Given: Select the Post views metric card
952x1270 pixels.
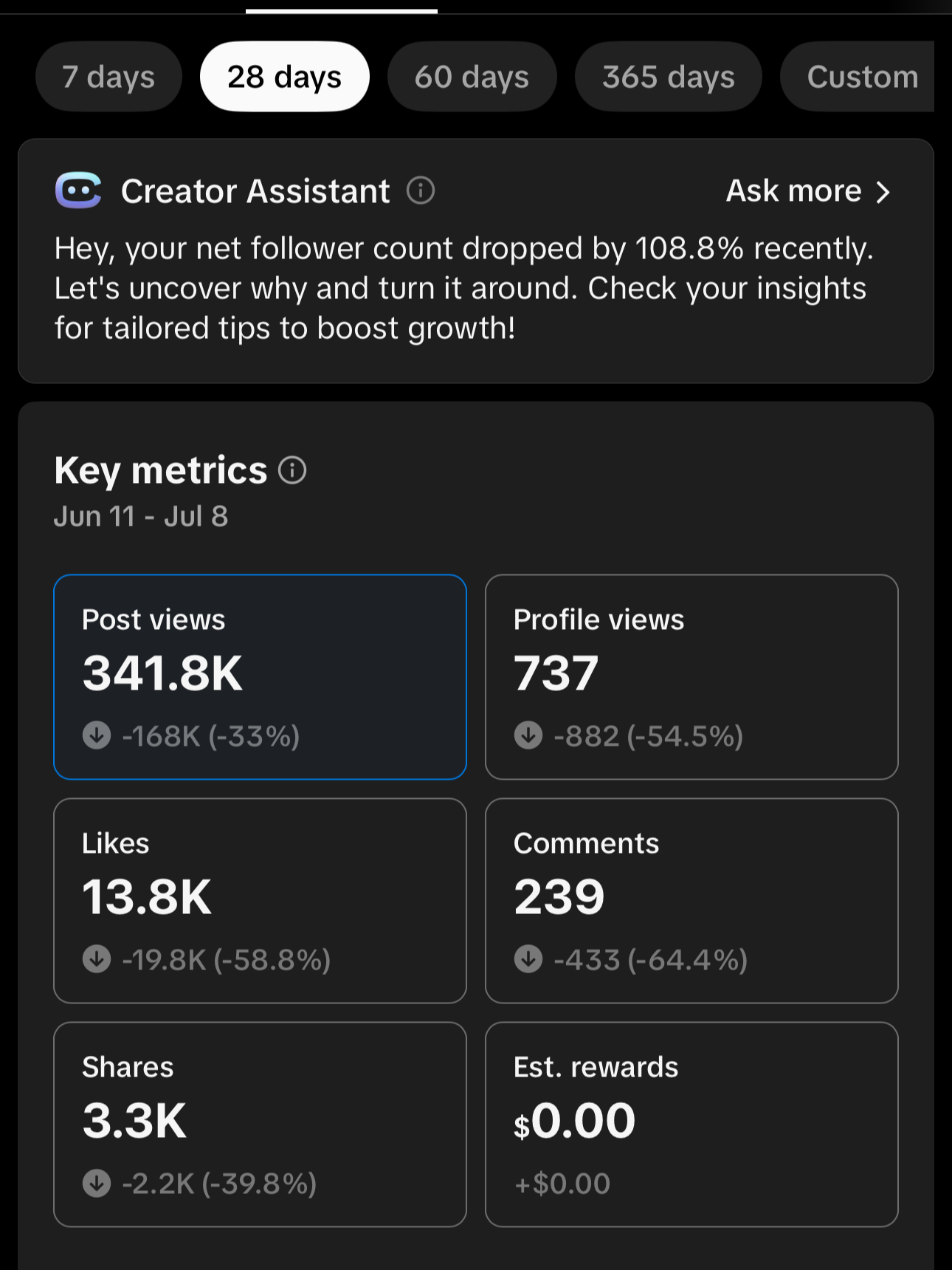Looking at the screenshot, I should coord(260,677).
